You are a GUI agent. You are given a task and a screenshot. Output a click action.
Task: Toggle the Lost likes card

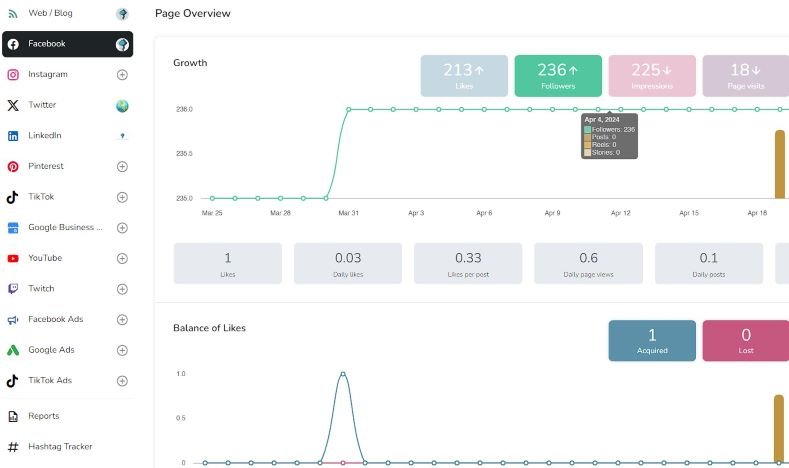(746, 341)
